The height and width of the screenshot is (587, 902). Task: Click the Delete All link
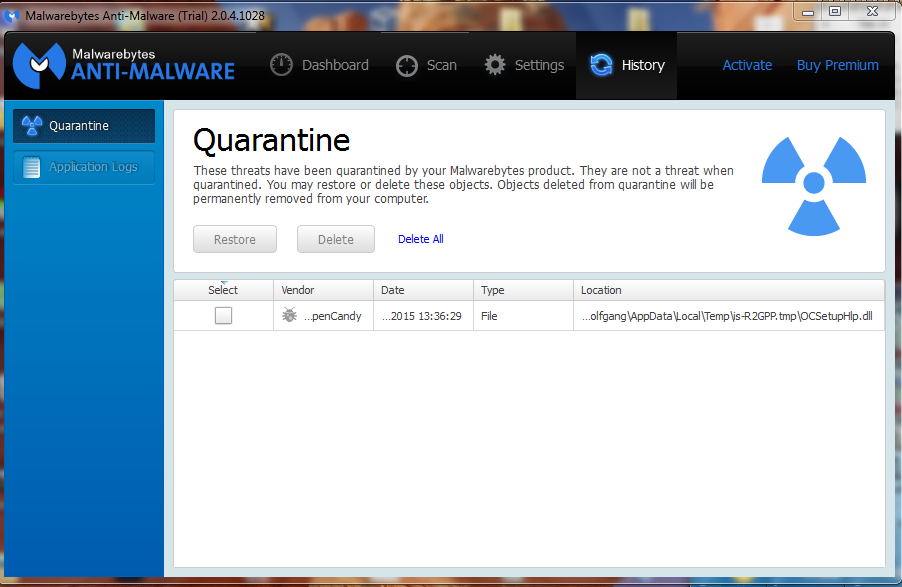(x=421, y=239)
